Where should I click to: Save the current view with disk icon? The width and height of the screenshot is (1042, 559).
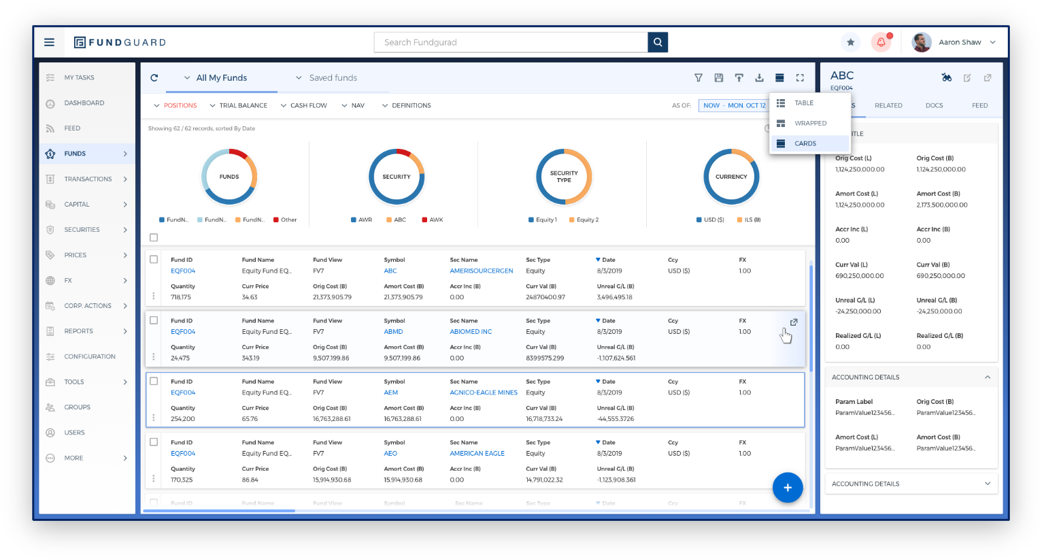(718, 78)
